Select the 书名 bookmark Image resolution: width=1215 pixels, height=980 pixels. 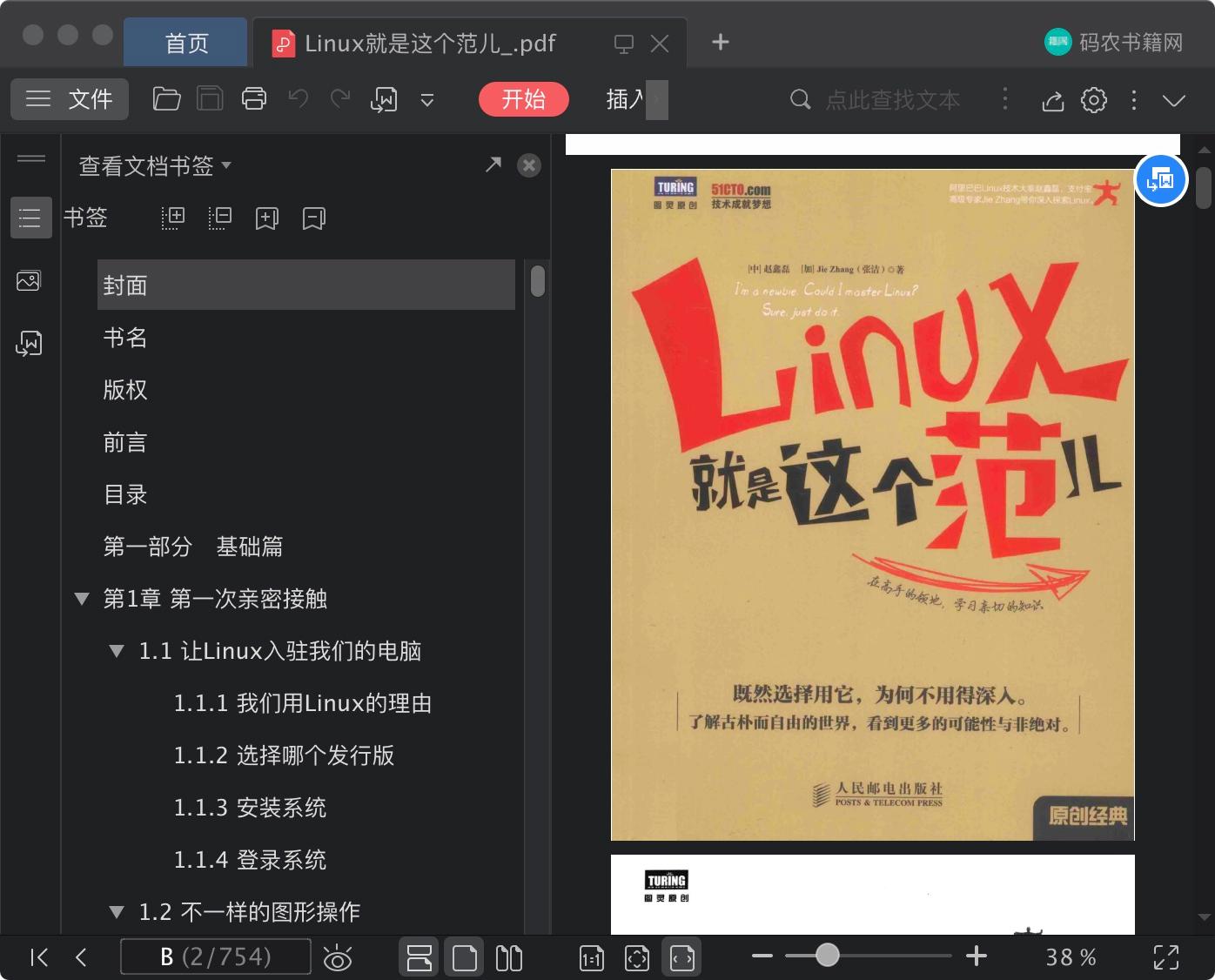click(x=125, y=338)
